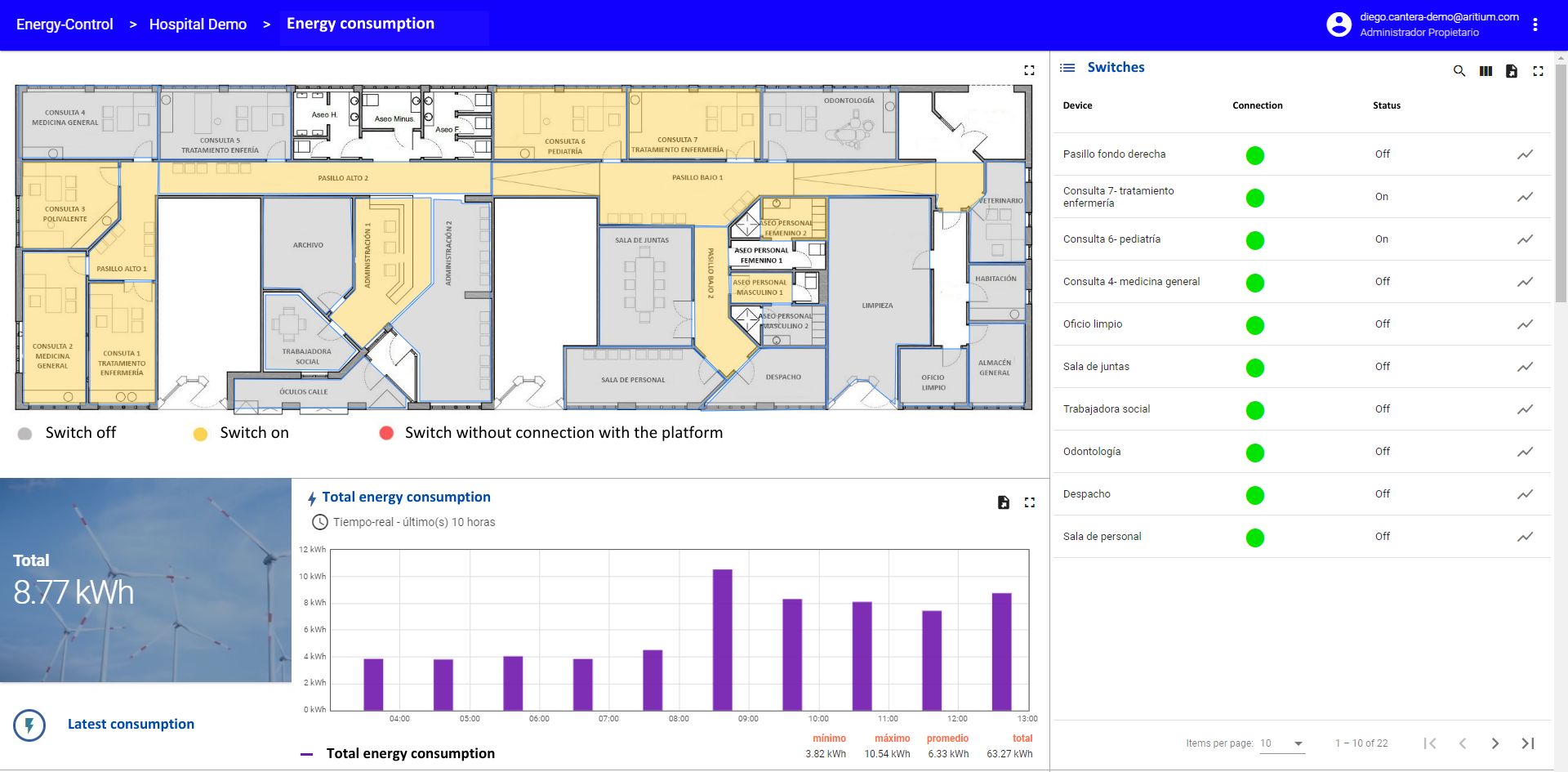Open the user account avatar icon
Image resolution: width=1568 pixels, height=772 pixels.
[x=1339, y=25]
